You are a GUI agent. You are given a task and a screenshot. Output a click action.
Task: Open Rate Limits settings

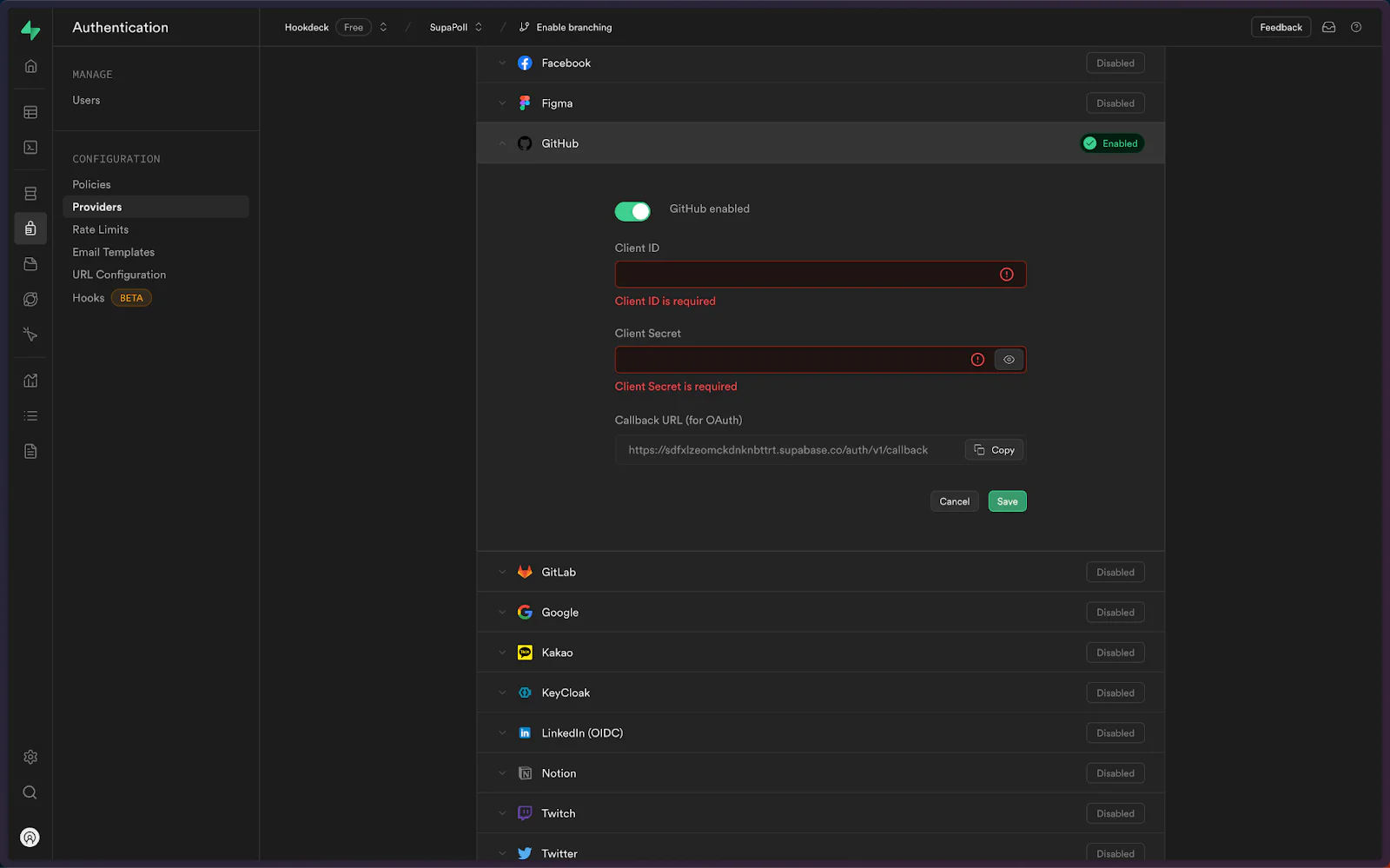pos(100,229)
